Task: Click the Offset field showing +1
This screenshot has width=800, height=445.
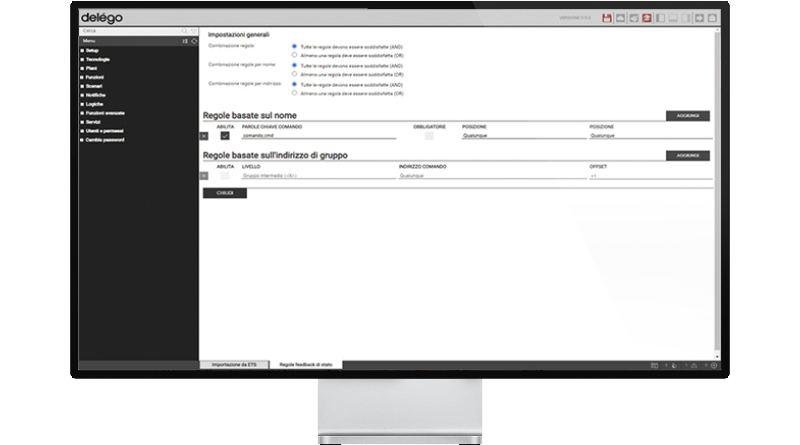Action: pos(651,176)
